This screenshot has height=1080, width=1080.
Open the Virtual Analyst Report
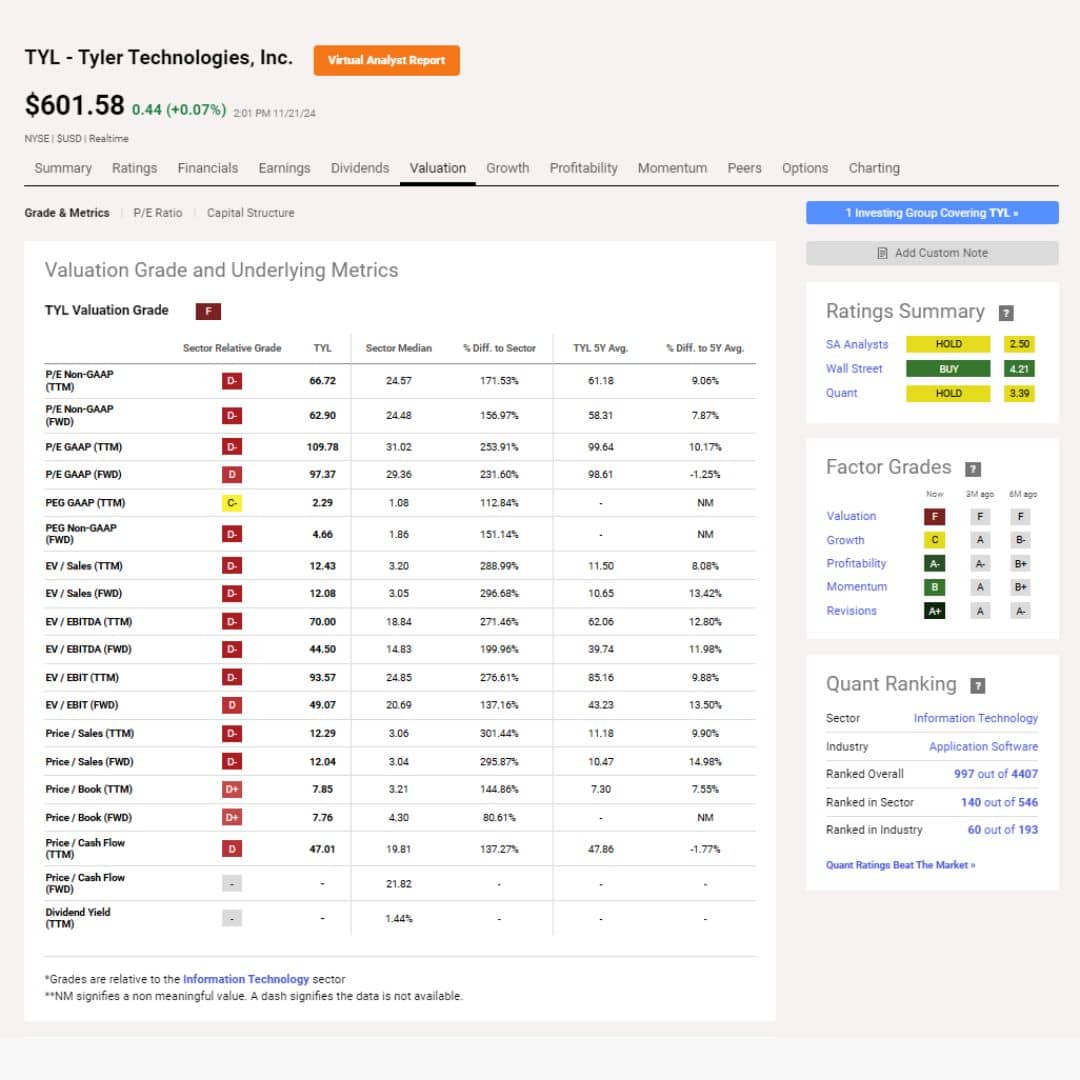coord(386,61)
